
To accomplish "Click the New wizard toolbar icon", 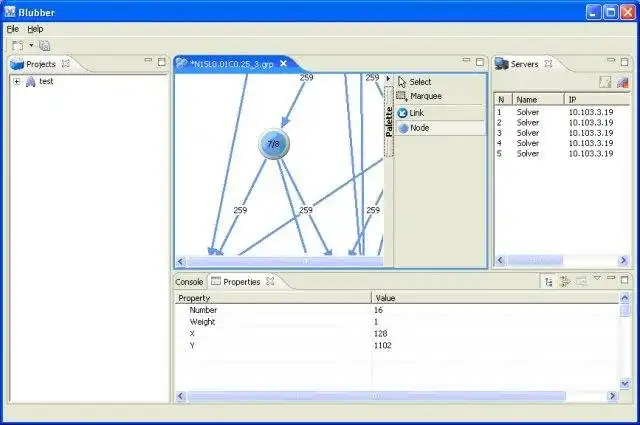I will 18,46.
